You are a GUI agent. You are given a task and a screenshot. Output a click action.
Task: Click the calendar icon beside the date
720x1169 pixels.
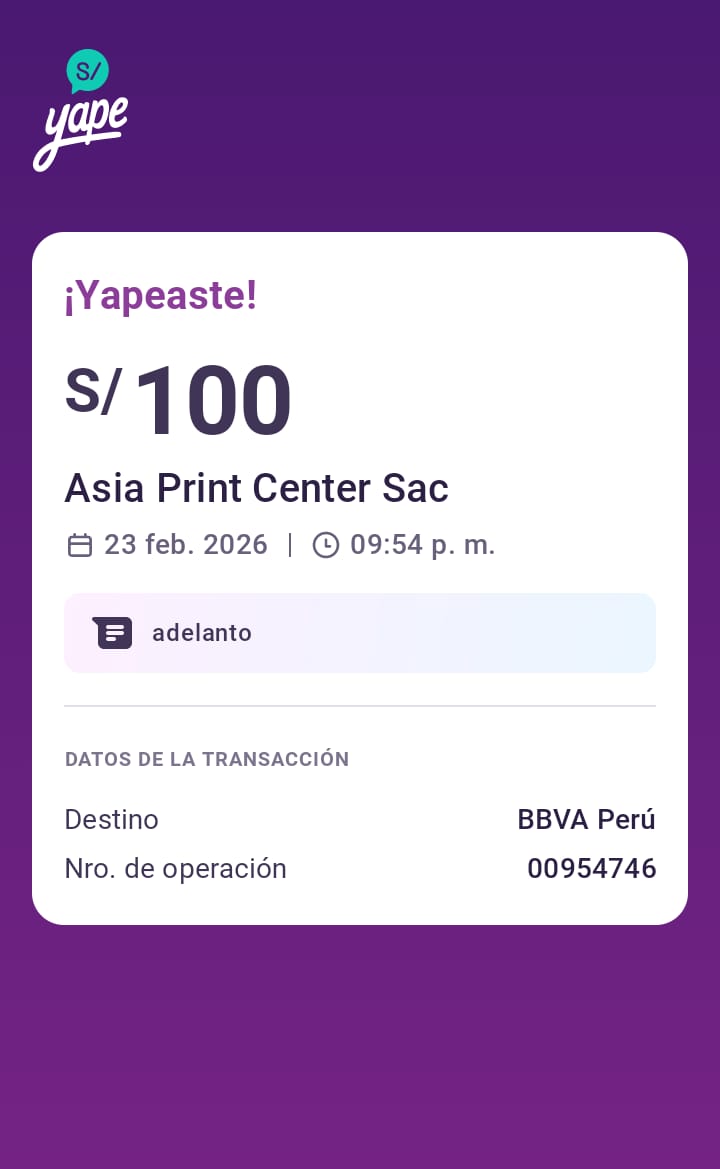point(80,545)
